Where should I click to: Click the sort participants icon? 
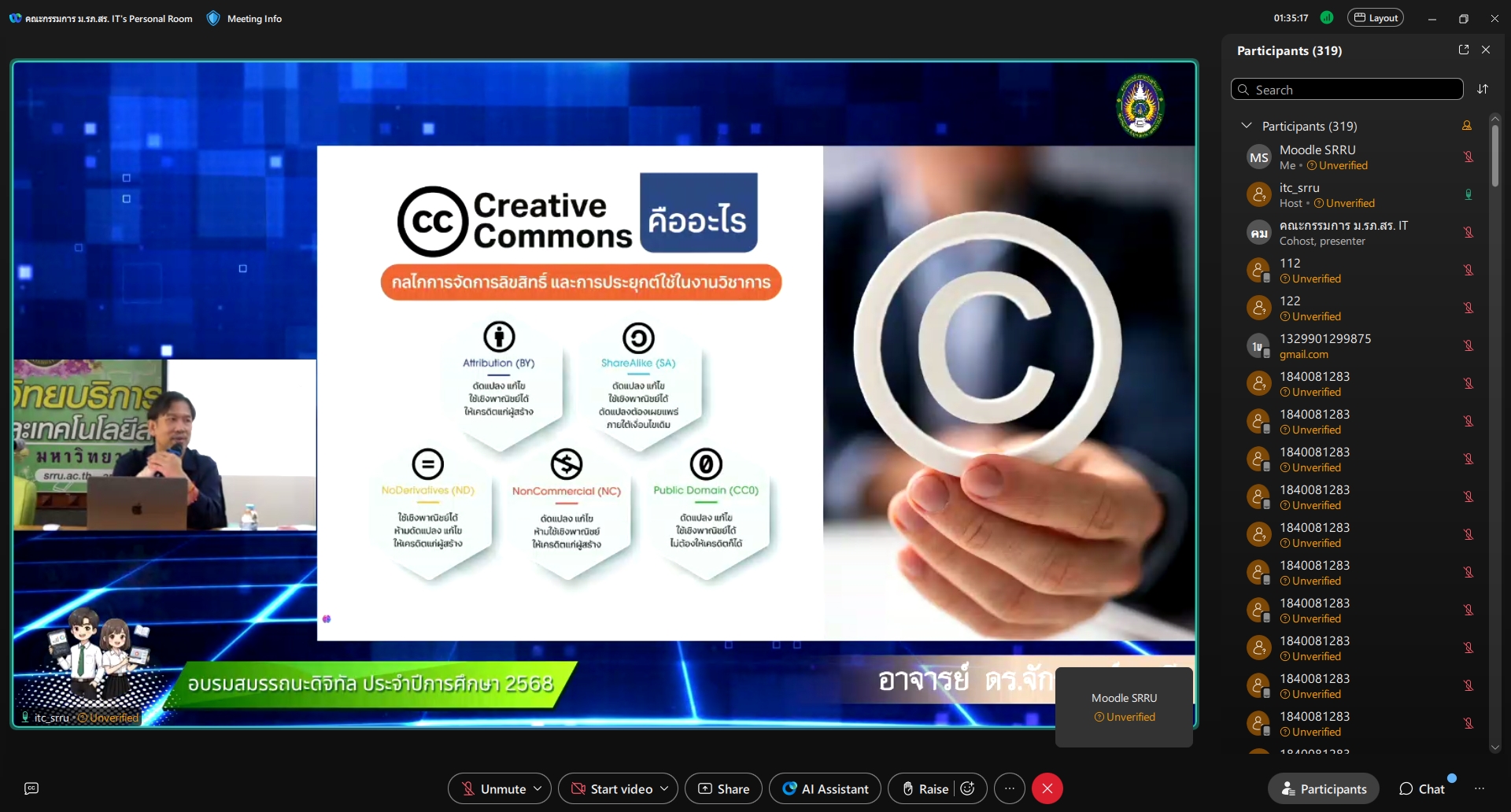click(1483, 89)
